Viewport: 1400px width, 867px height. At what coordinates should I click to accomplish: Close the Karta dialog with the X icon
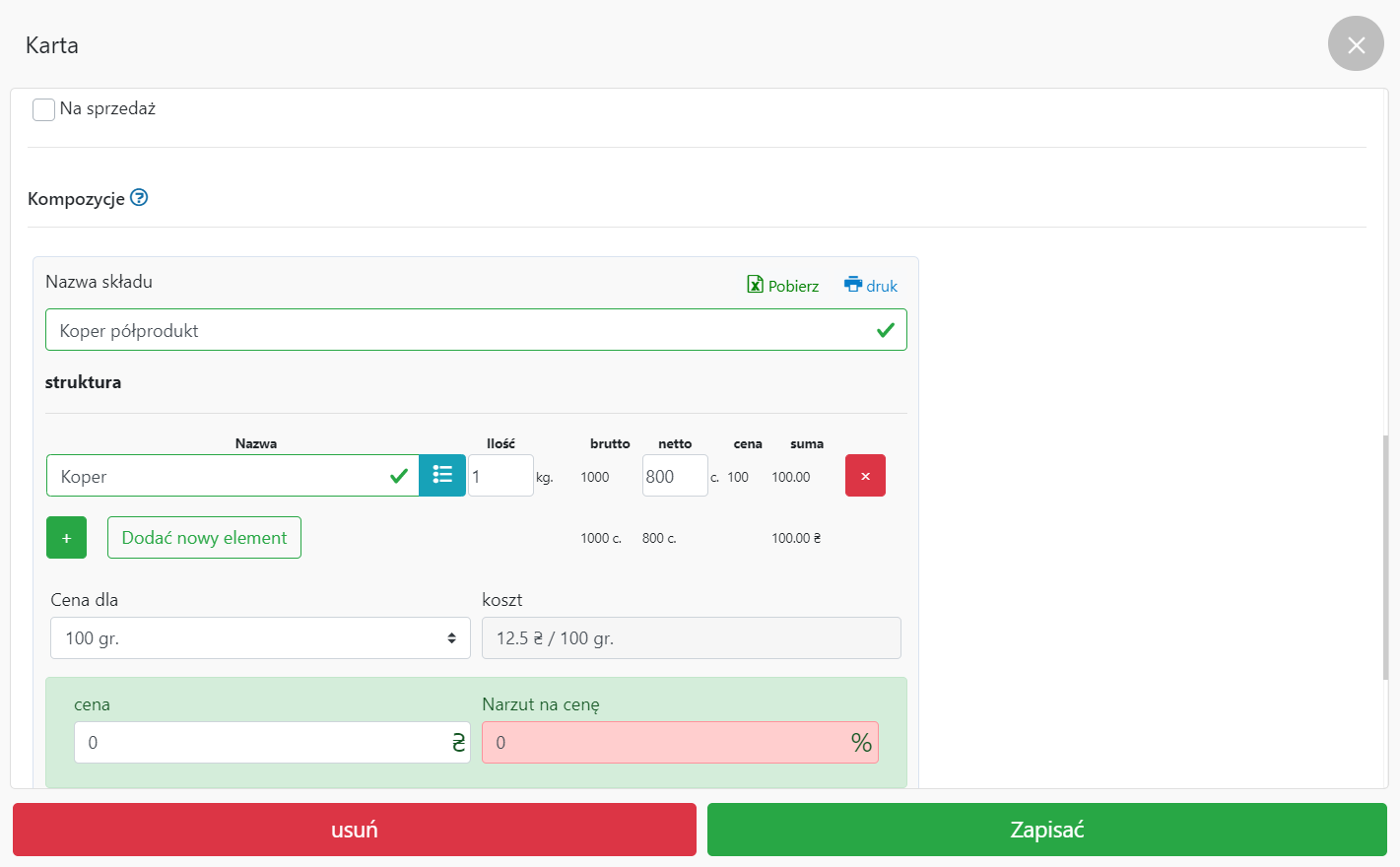(1356, 44)
